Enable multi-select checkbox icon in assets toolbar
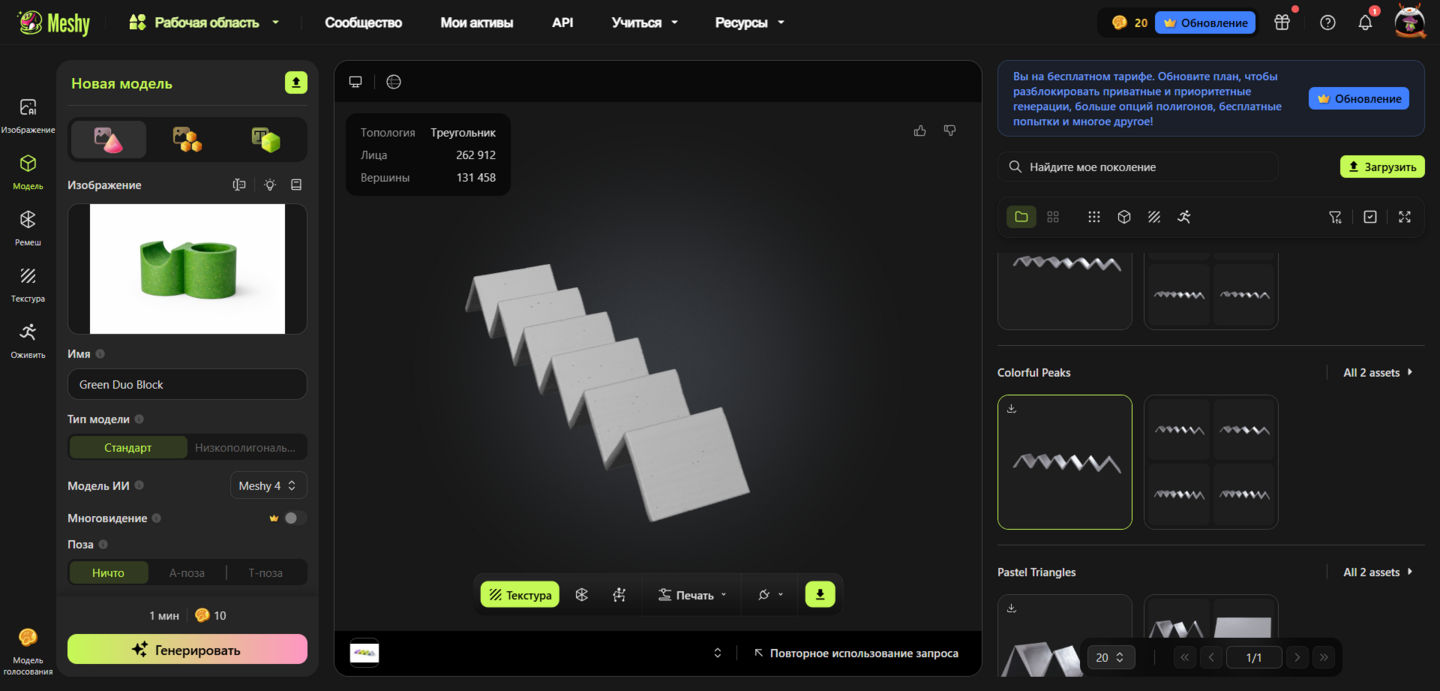Image resolution: width=1440 pixels, height=691 pixels. coord(1370,217)
